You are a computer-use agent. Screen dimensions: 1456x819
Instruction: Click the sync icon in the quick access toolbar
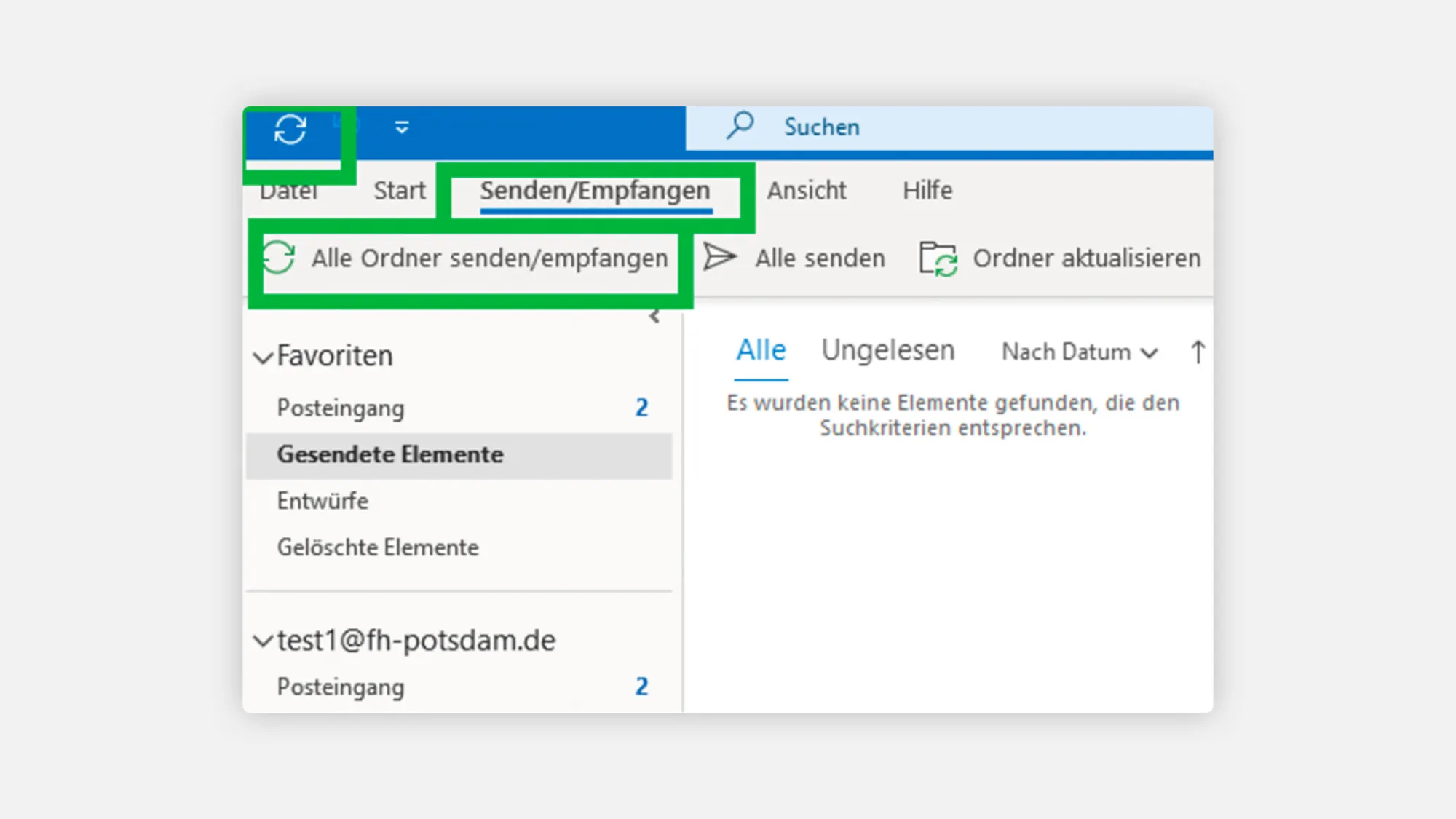click(x=290, y=130)
